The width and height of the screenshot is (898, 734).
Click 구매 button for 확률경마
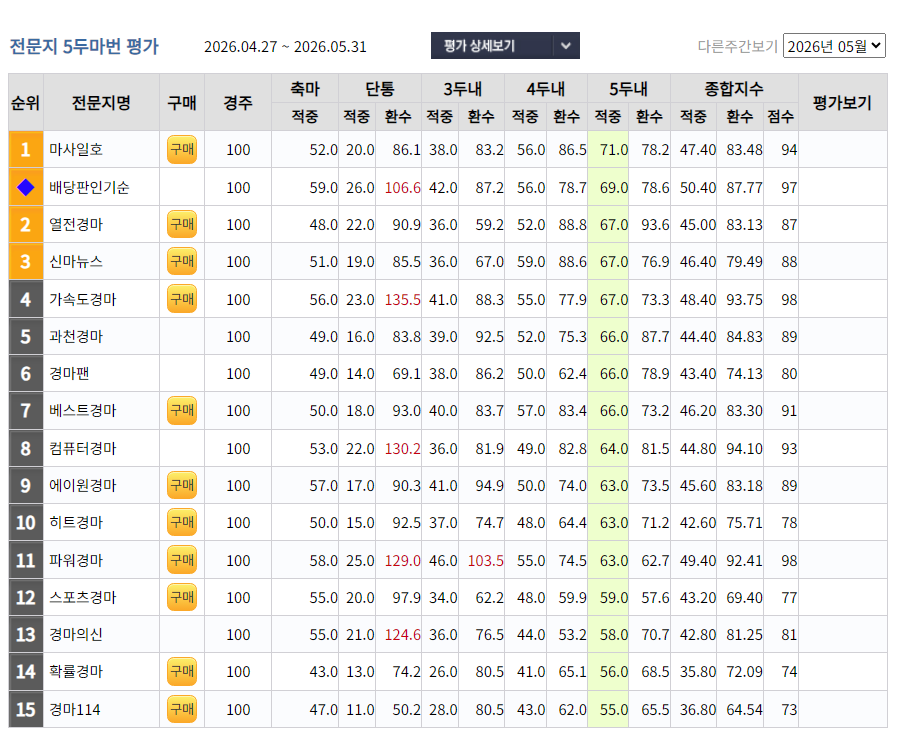pos(182,672)
